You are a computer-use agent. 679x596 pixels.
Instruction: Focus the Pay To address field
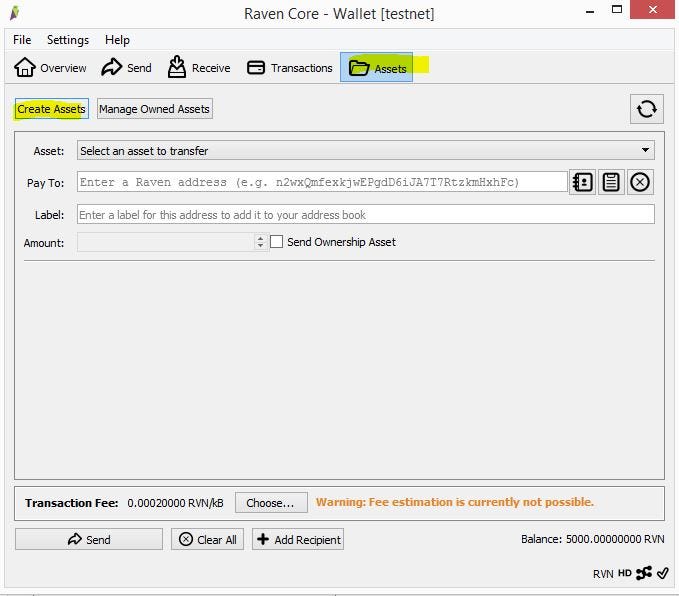[322, 182]
